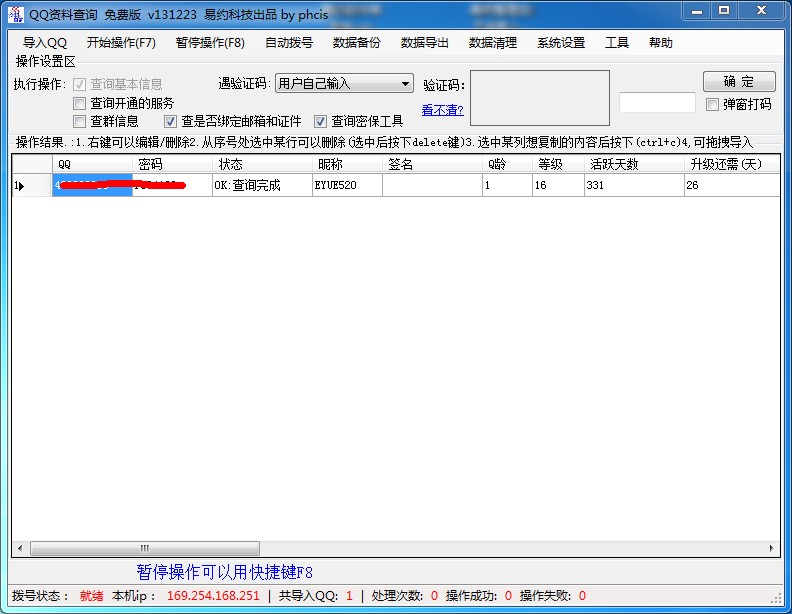Screen dimensions: 792x614
Task: Open the 自动拨号 menu
Action: (x=289, y=43)
